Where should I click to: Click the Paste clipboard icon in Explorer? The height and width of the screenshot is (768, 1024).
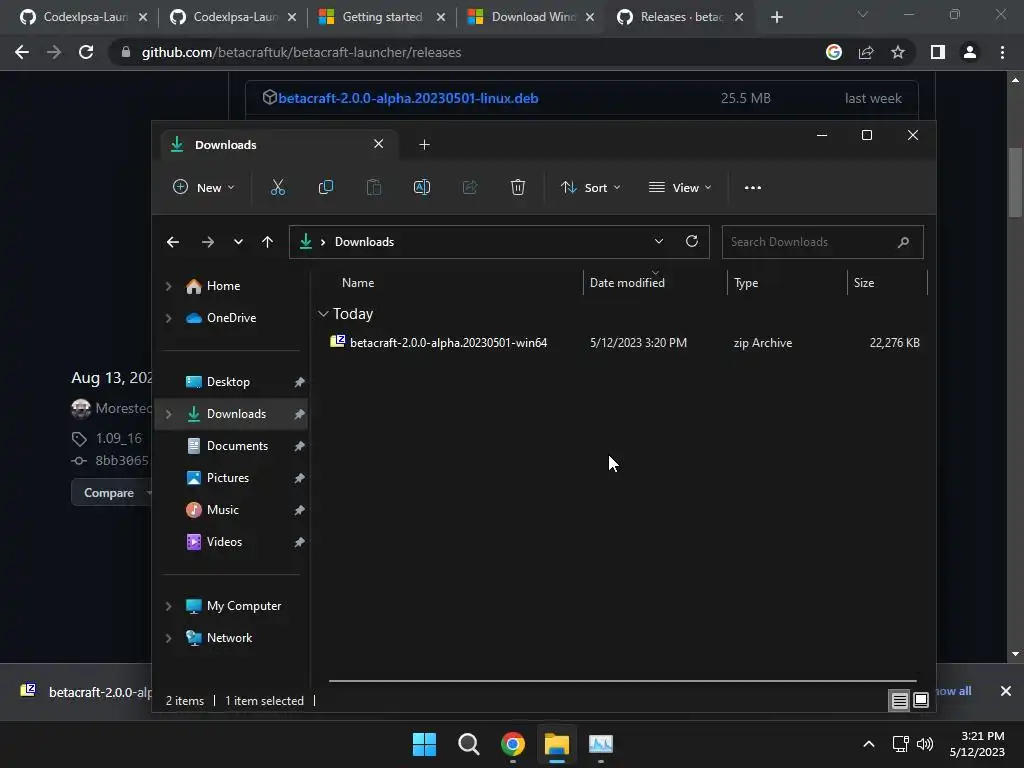[374, 187]
